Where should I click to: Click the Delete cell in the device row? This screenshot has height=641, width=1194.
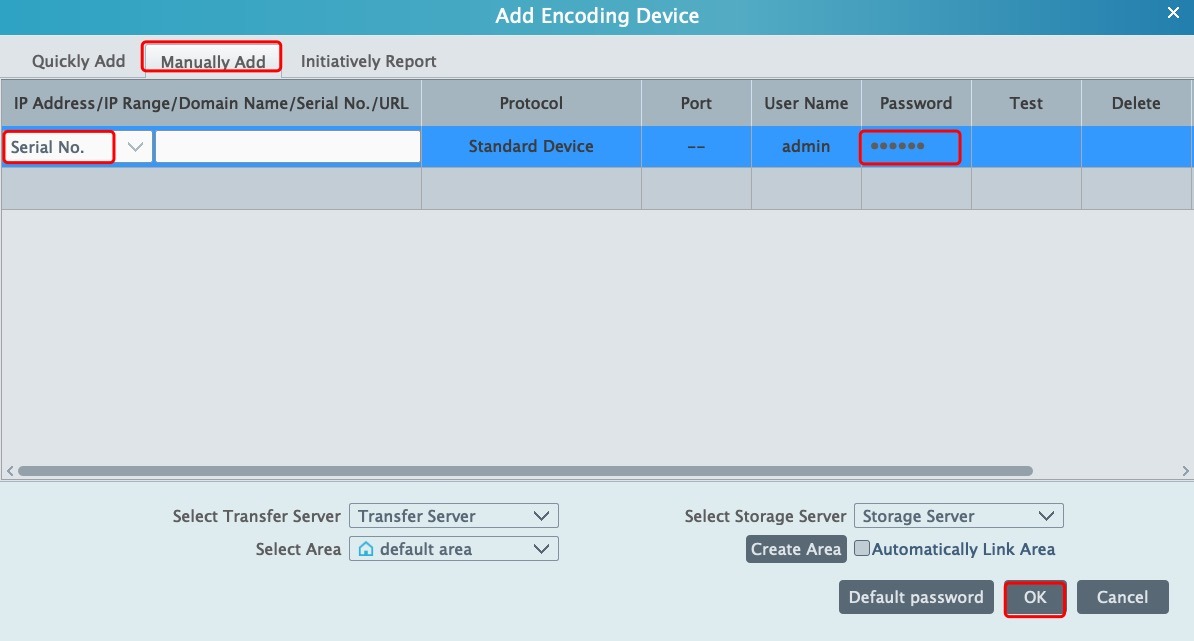[x=1136, y=147]
